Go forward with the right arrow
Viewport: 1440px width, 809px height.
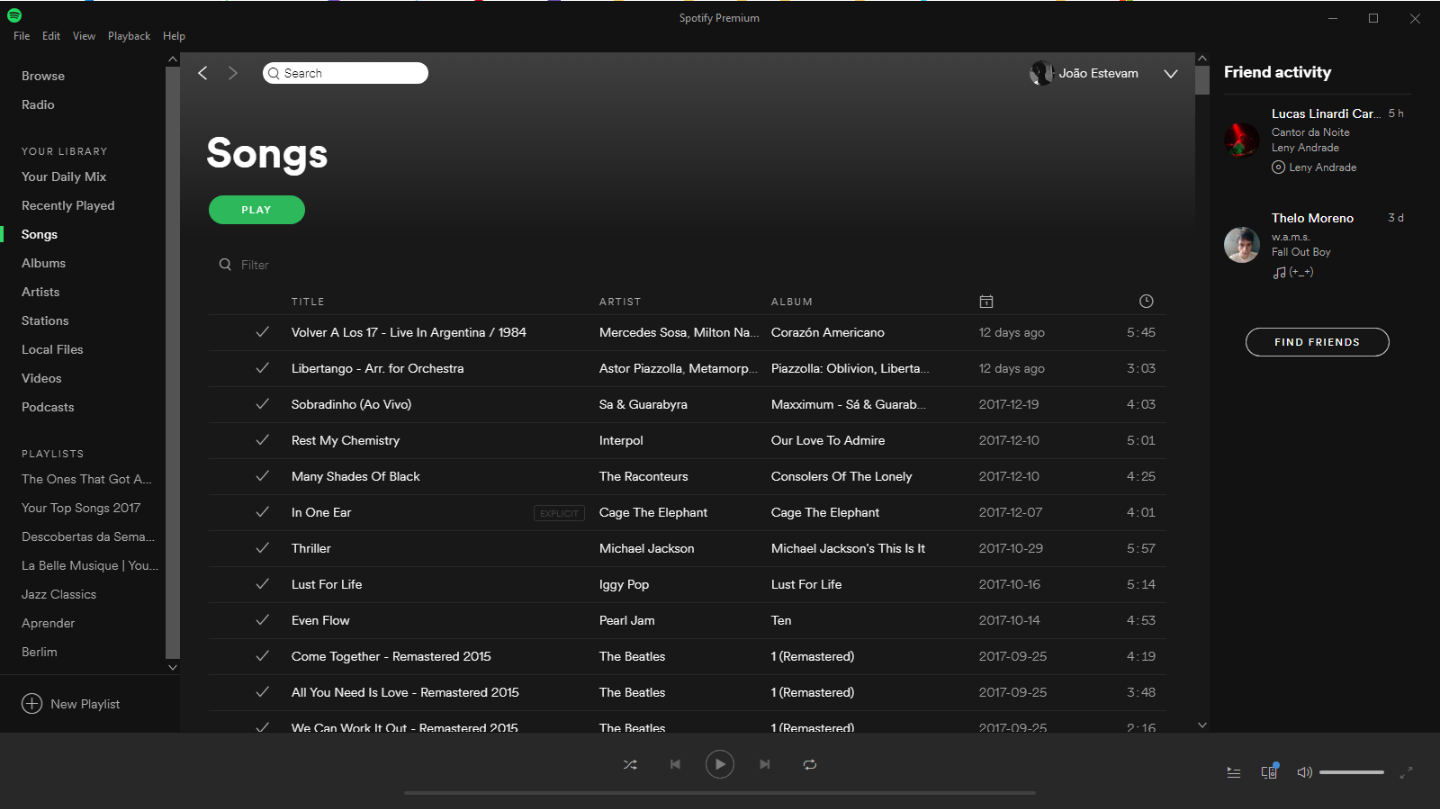233,73
